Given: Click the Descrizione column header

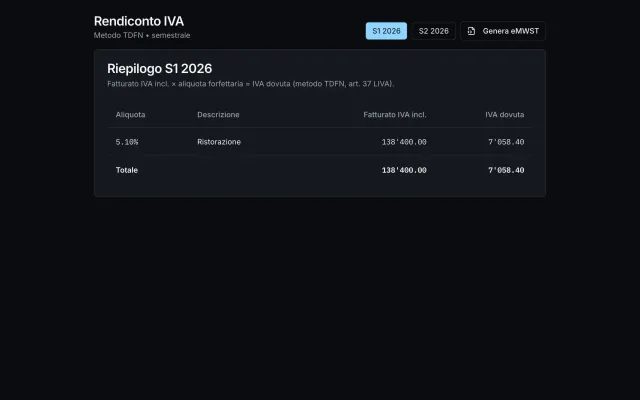Looking at the screenshot, I should tap(218, 115).
